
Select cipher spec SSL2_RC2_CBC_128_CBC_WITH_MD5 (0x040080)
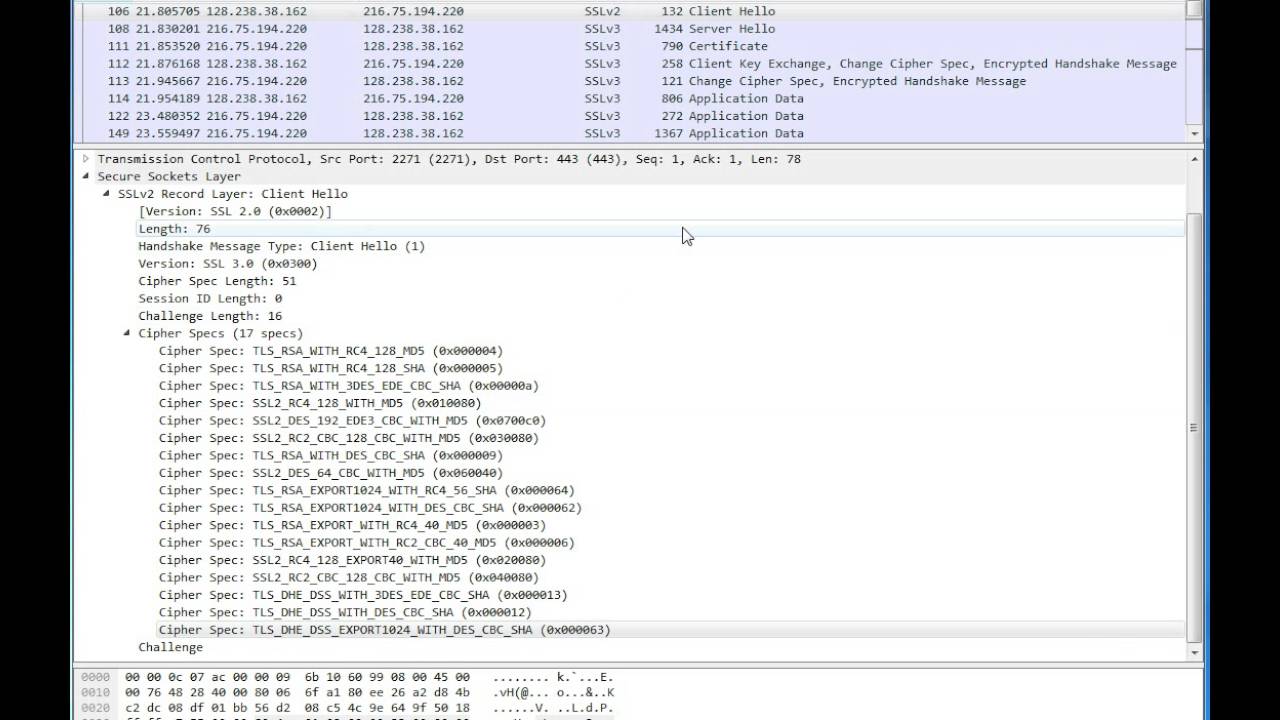pos(348,578)
